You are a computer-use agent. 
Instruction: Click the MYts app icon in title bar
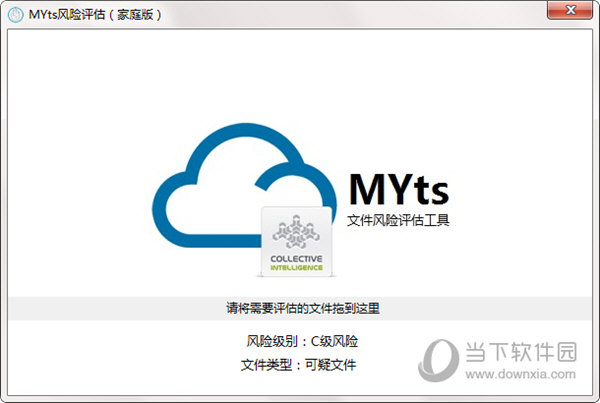tap(15, 15)
